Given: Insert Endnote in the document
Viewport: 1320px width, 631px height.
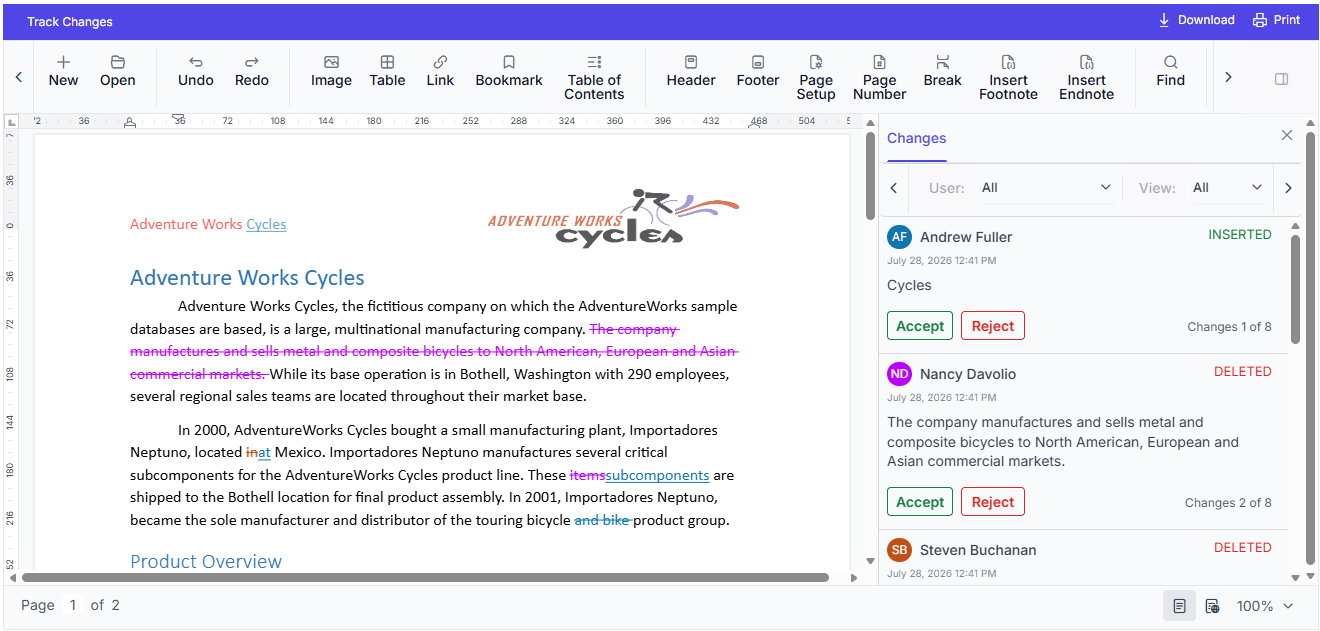Looking at the screenshot, I should [x=1086, y=77].
